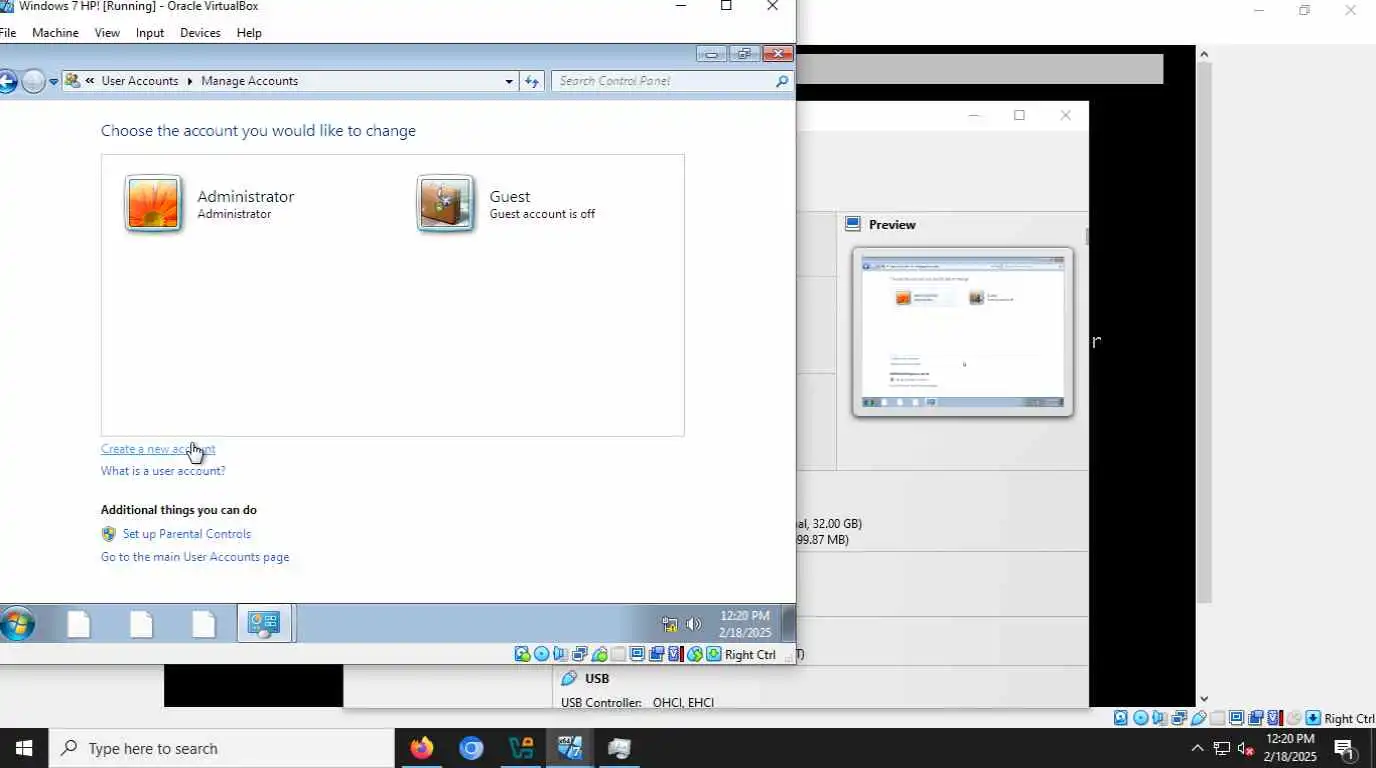Focus the Search Control Panel field
Screen dimensions: 1376x768
[672, 81]
